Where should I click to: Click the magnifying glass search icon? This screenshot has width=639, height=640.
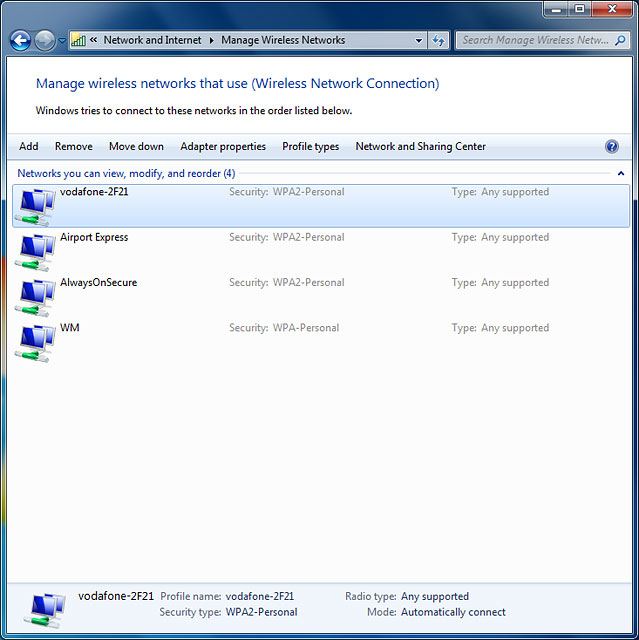(x=620, y=40)
